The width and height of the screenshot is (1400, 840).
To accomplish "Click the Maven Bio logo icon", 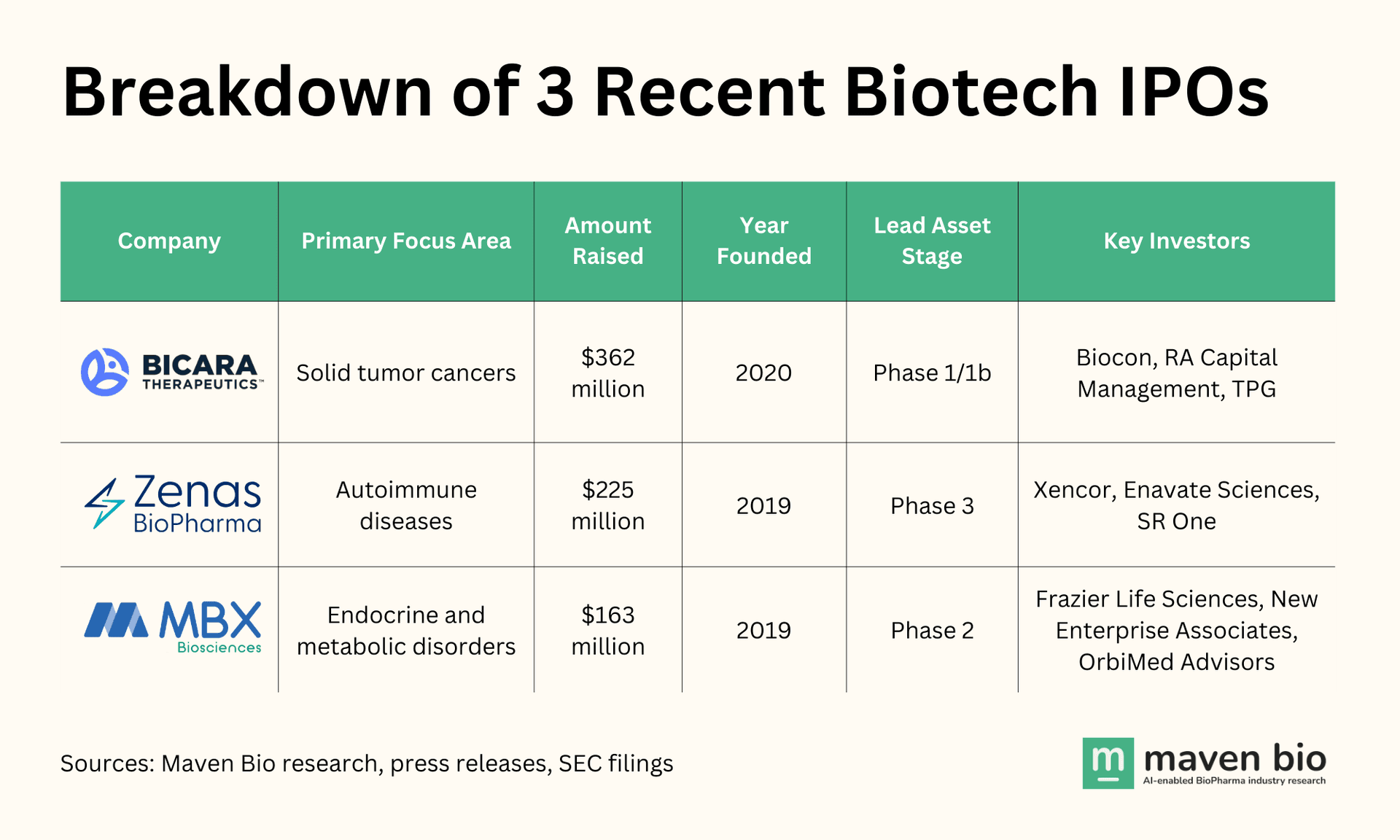I will (x=1108, y=763).
